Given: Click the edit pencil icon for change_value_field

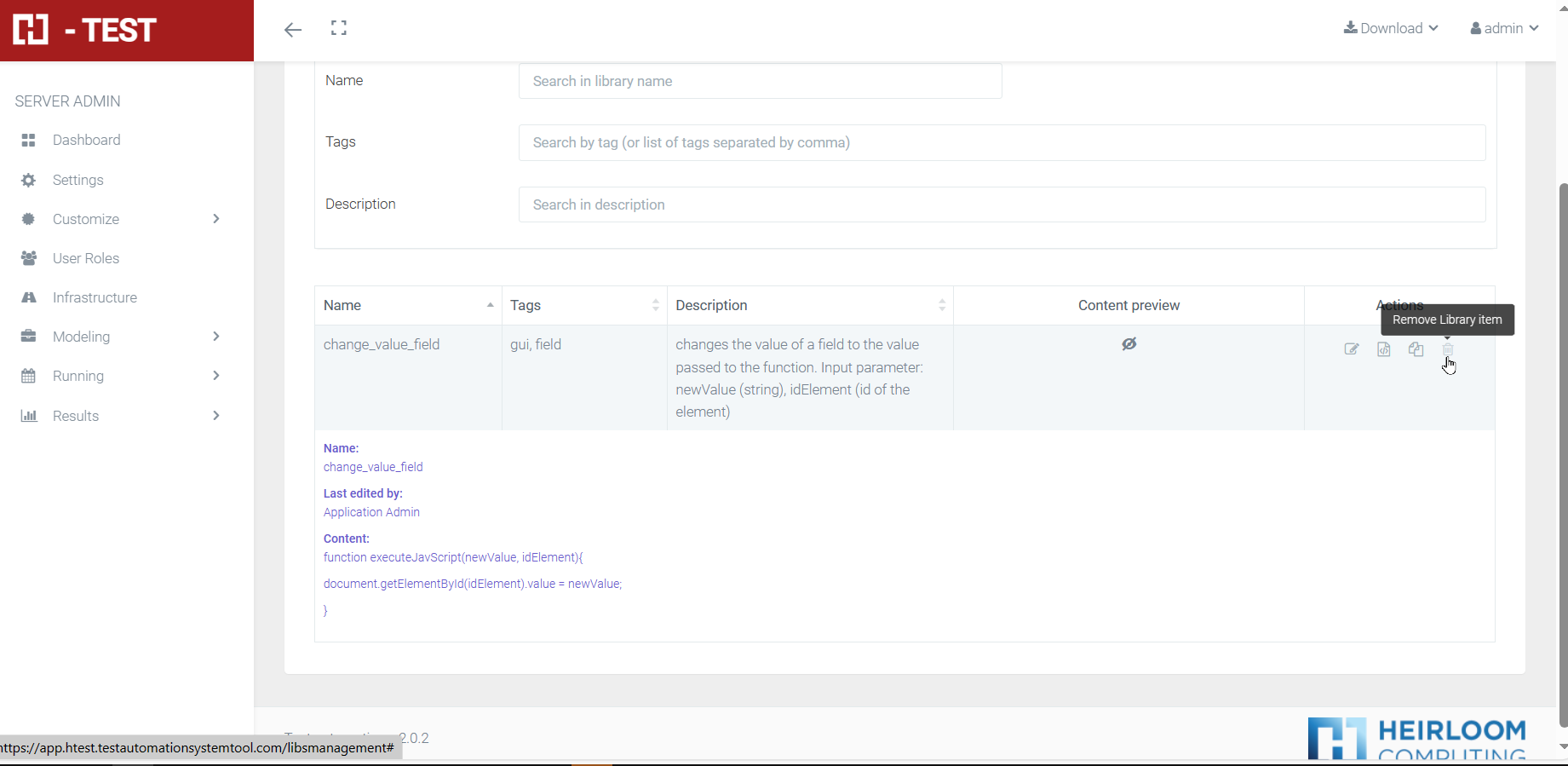Looking at the screenshot, I should click(x=1351, y=349).
